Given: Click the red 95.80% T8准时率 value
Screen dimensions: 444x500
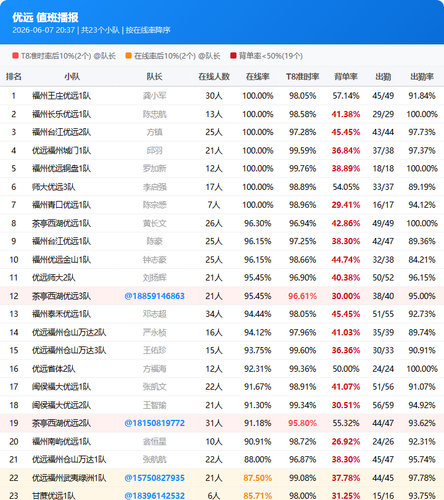Looking at the screenshot, I should pos(302,423).
